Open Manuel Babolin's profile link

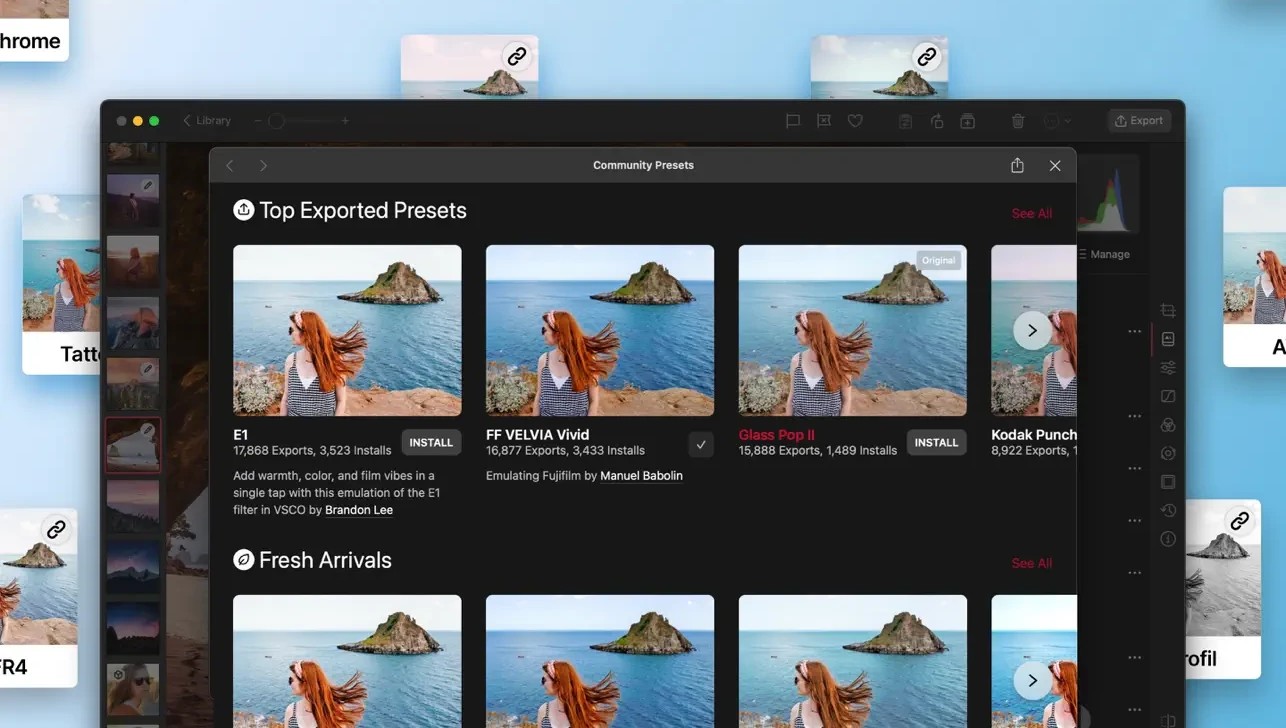tap(641, 476)
